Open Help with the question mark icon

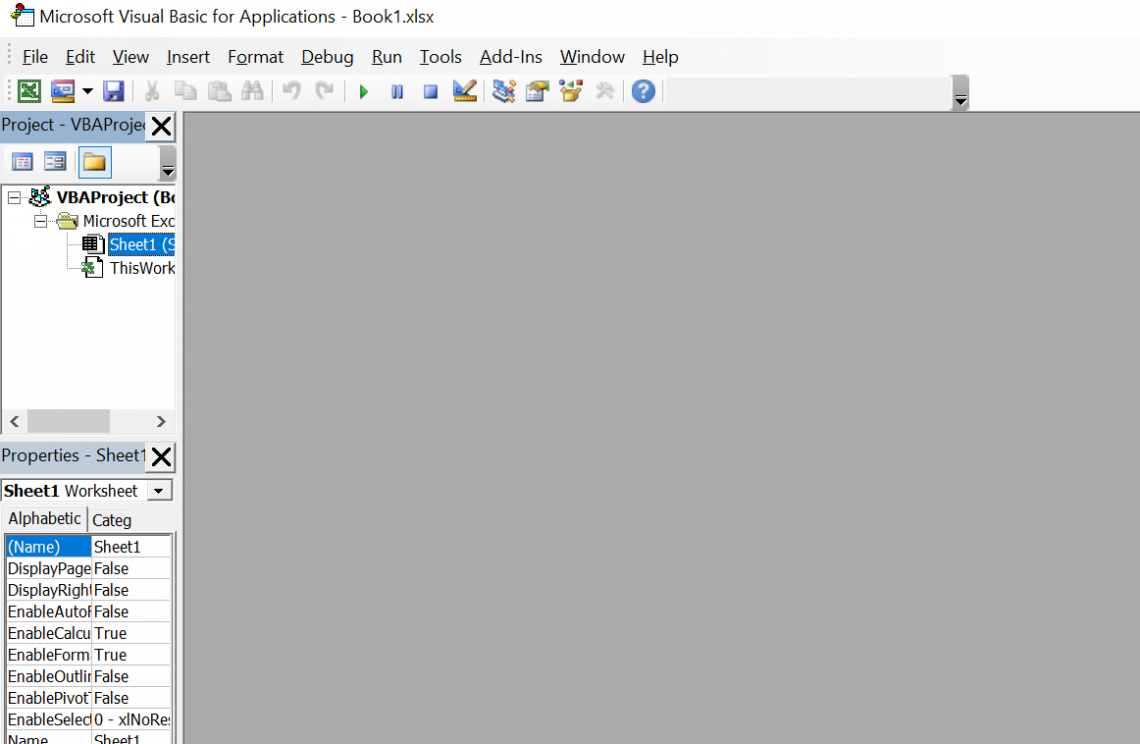coord(643,92)
